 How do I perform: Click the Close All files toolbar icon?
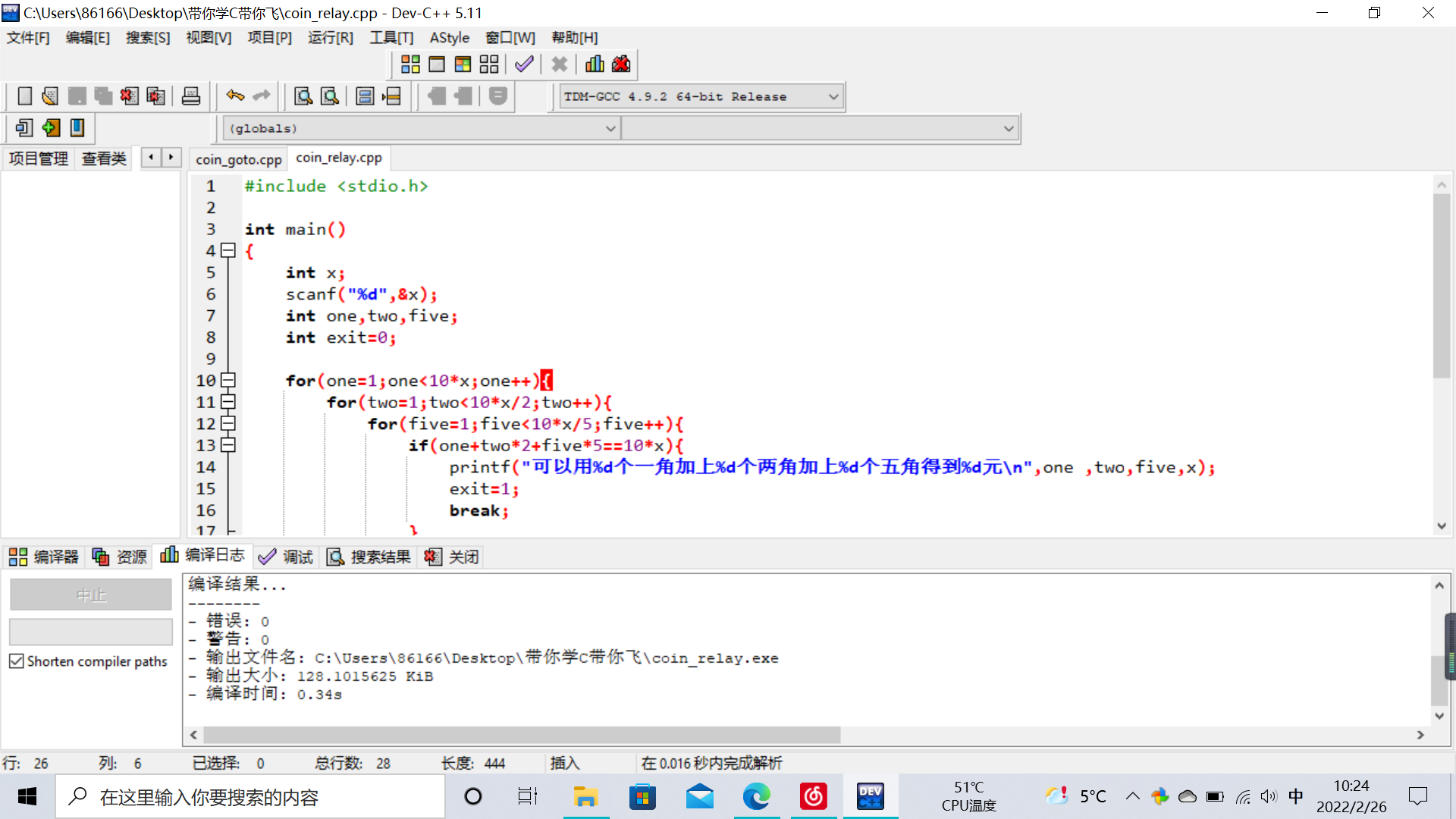[155, 96]
